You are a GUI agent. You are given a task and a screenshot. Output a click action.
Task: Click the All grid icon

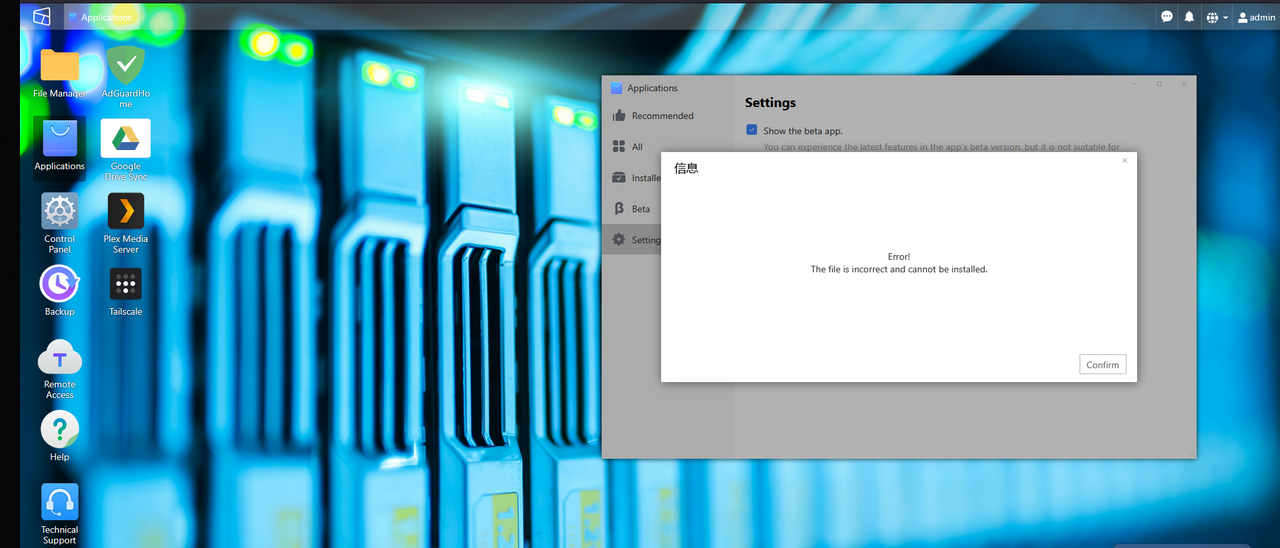(x=618, y=147)
